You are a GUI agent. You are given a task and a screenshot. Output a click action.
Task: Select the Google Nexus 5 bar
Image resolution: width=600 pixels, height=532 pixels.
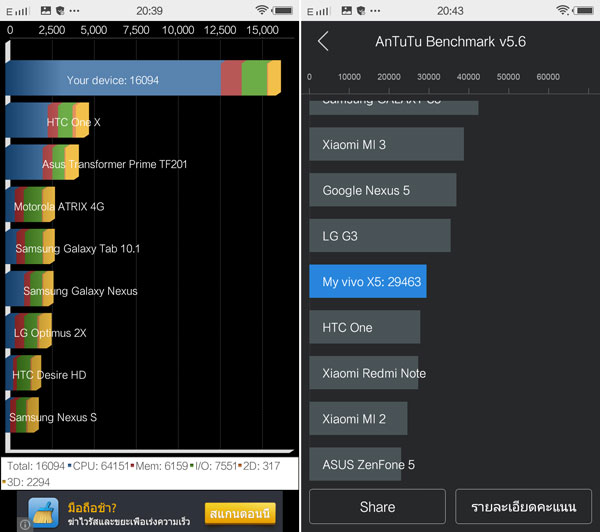pos(383,190)
